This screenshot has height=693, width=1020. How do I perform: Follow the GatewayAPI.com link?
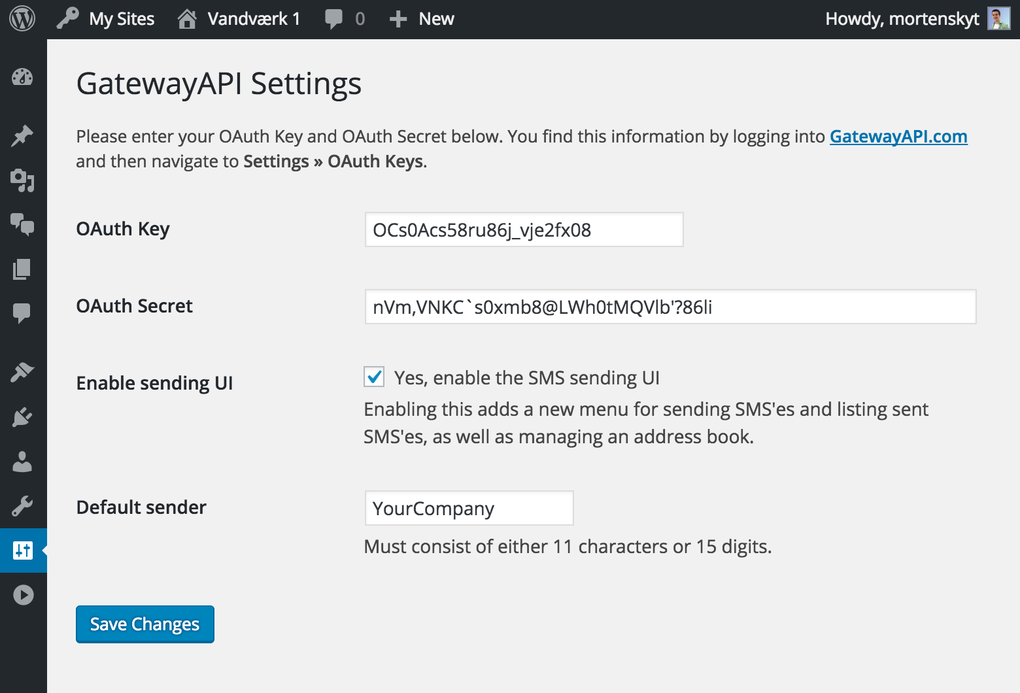(897, 136)
